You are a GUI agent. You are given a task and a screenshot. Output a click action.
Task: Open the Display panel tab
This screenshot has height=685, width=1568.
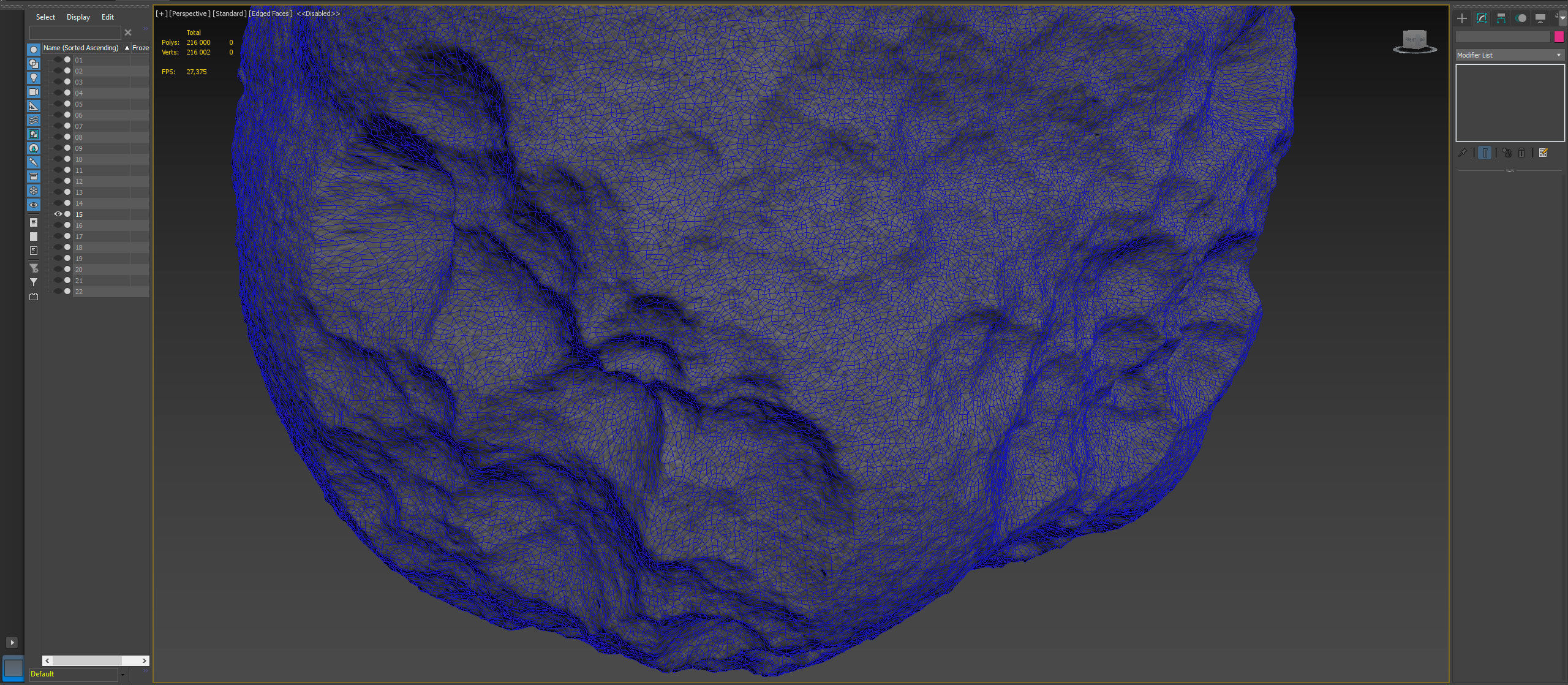(1540, 18)
